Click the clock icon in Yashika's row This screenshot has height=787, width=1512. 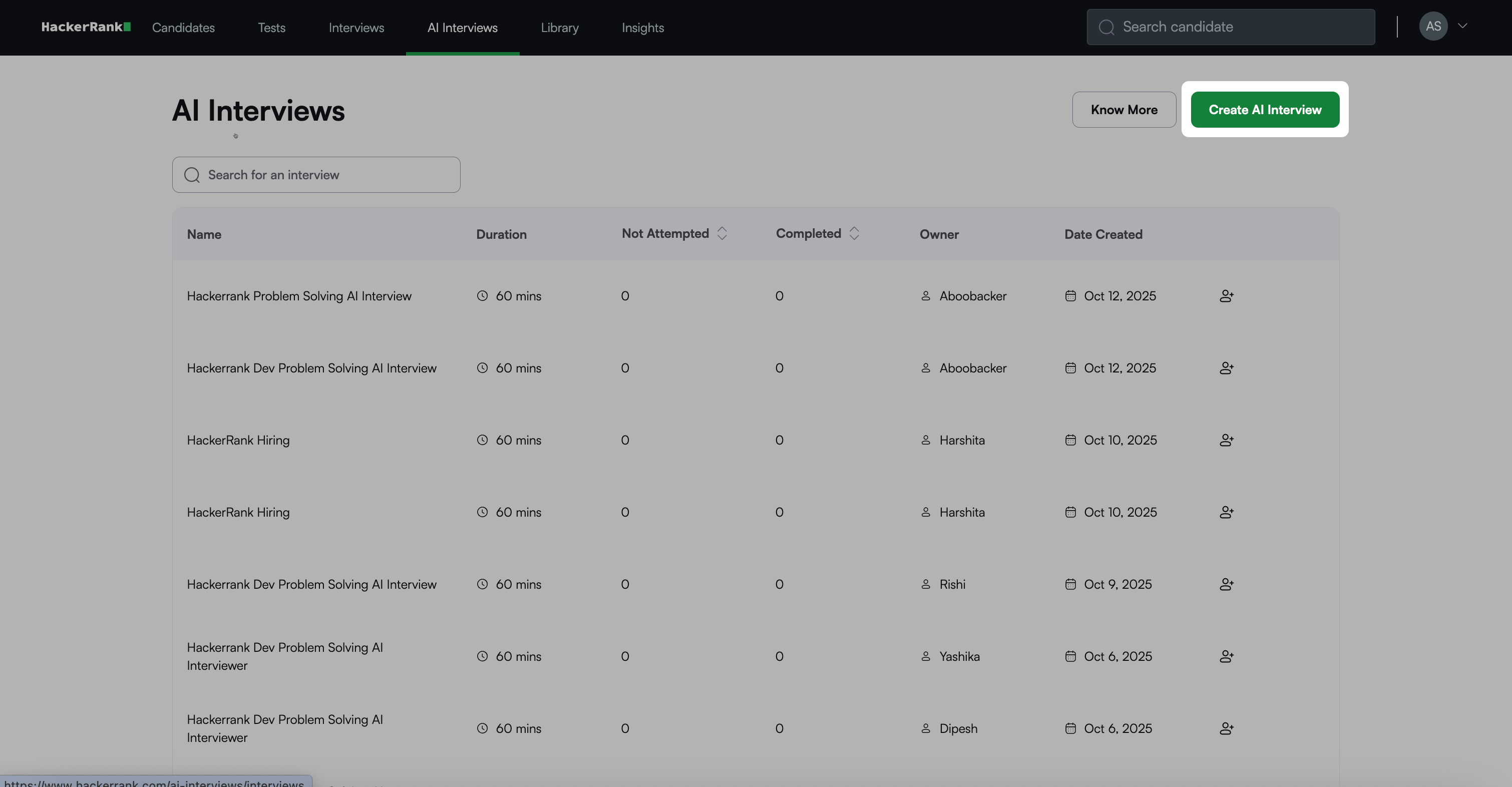point(483,657)
